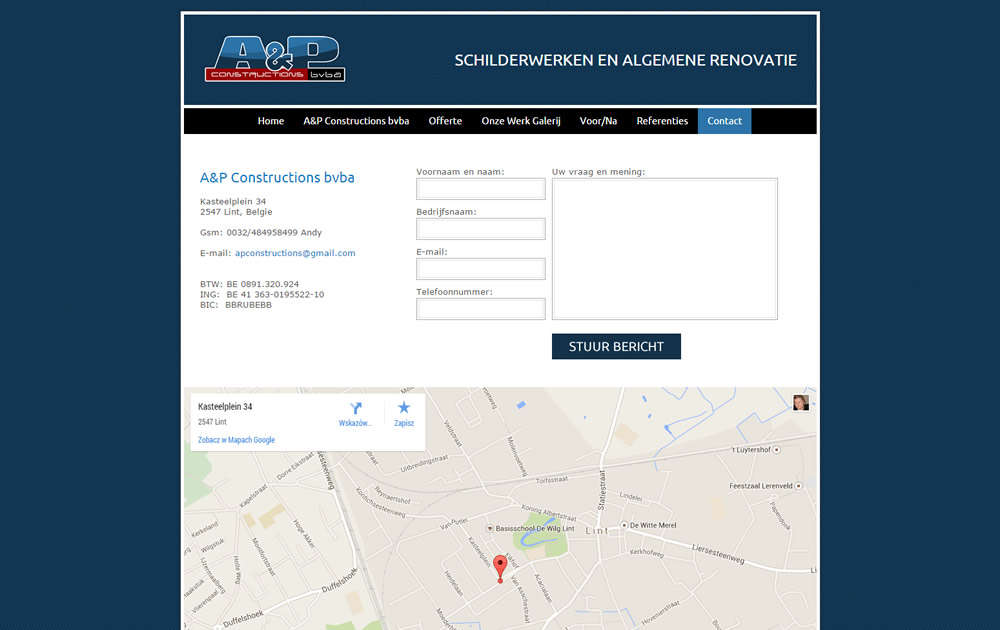Click the Bedrijfsnaam: label

[x=446, y=212]
